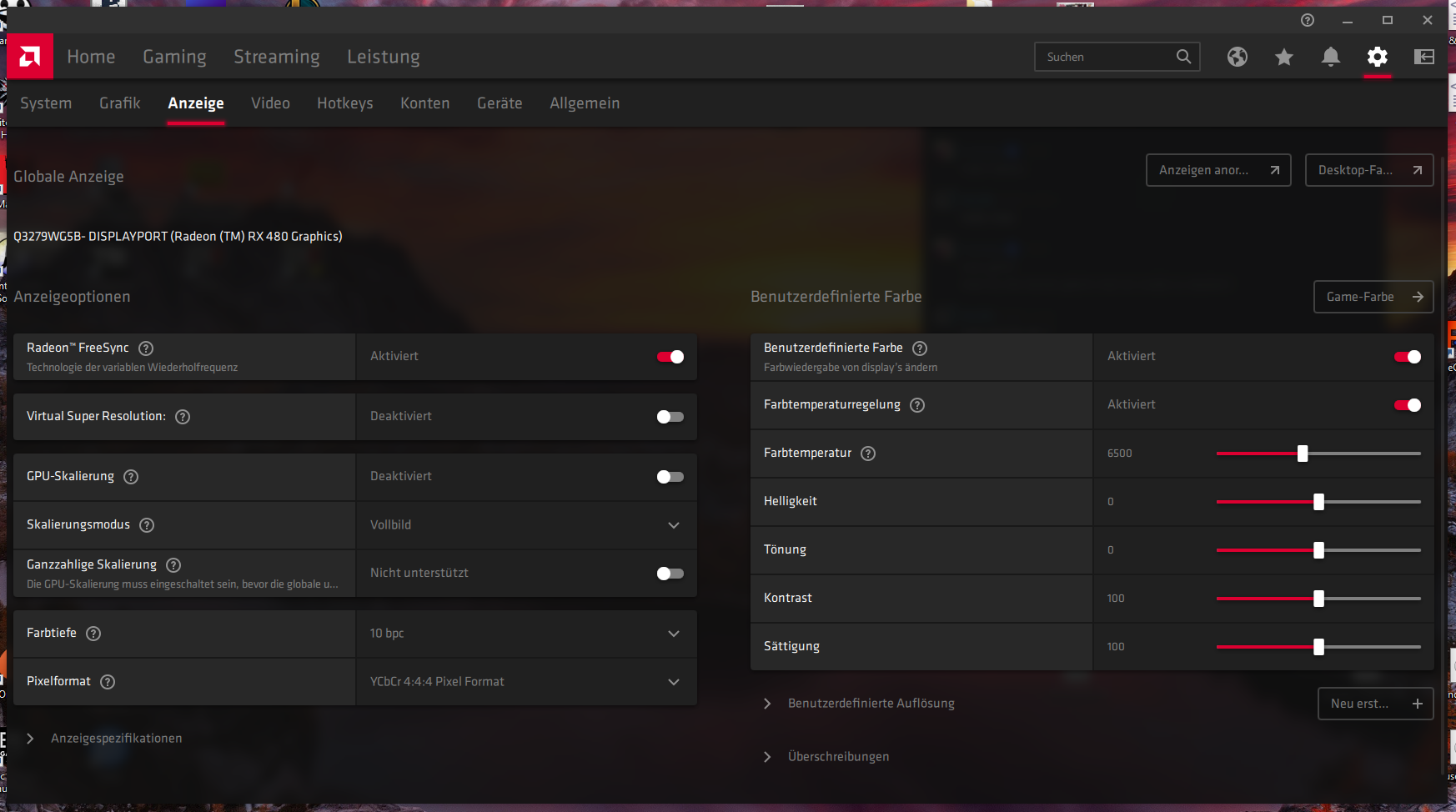
Task: Show help for Benutzerdefinierte Farbe
Action: pos(920,348)
